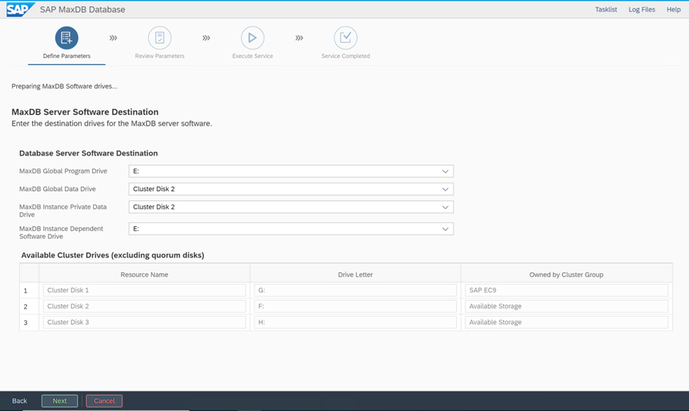Image resolution: width=689 pixels, height=411 pixels.
Task: Expand MaxDB Instance Dependent Software Drive arrow
Action: tap(445, 229)
